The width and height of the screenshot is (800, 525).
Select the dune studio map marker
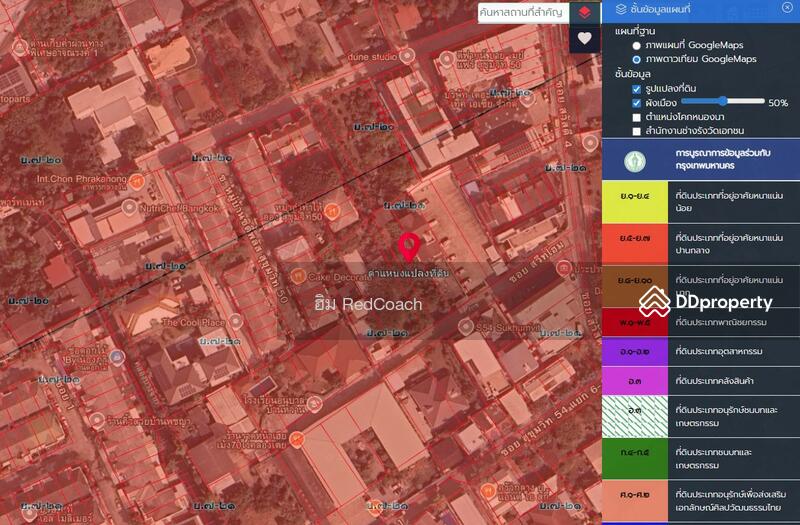[x=407, y=56]
